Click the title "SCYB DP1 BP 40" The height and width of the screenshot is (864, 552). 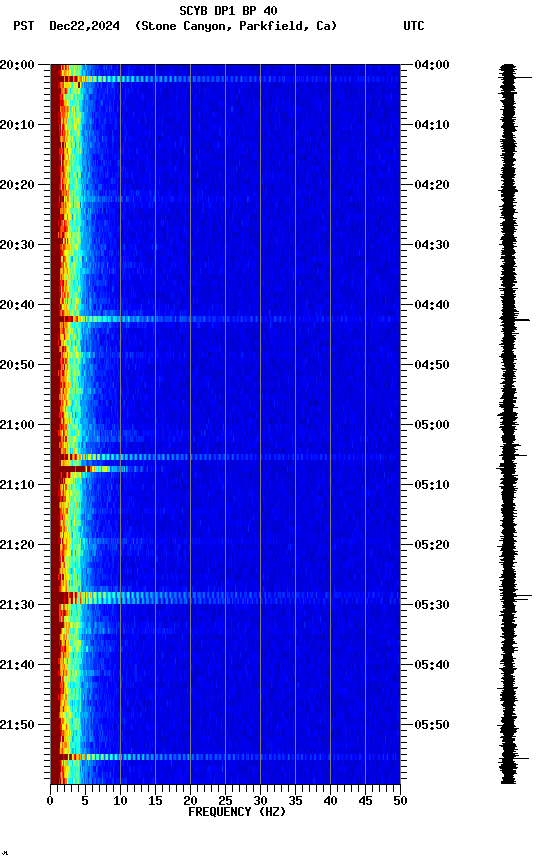pyautogui.click(x=228, y=11)
